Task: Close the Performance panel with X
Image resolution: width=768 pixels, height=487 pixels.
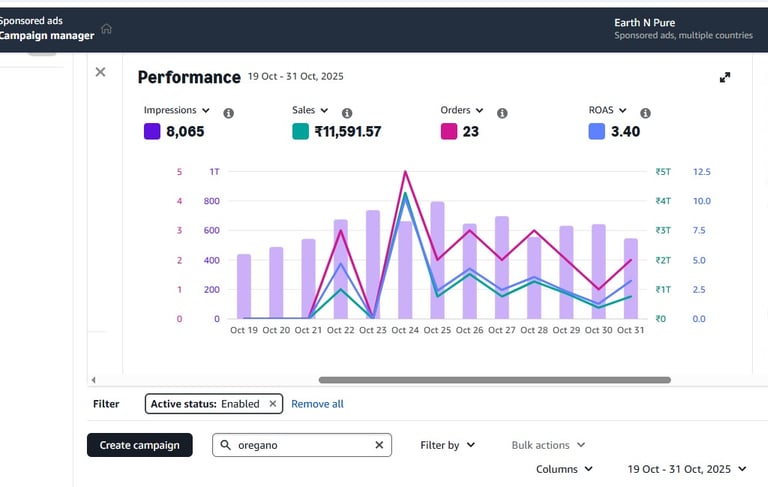Action: [x=100, y=72]
